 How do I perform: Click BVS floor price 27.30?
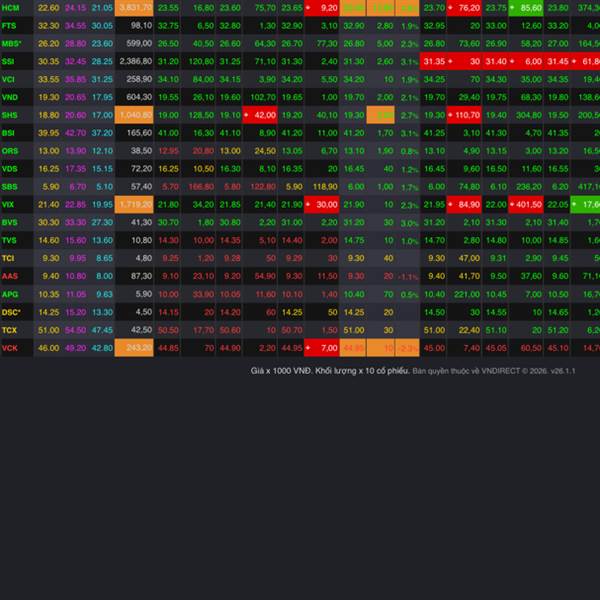(x=102, y=222)
